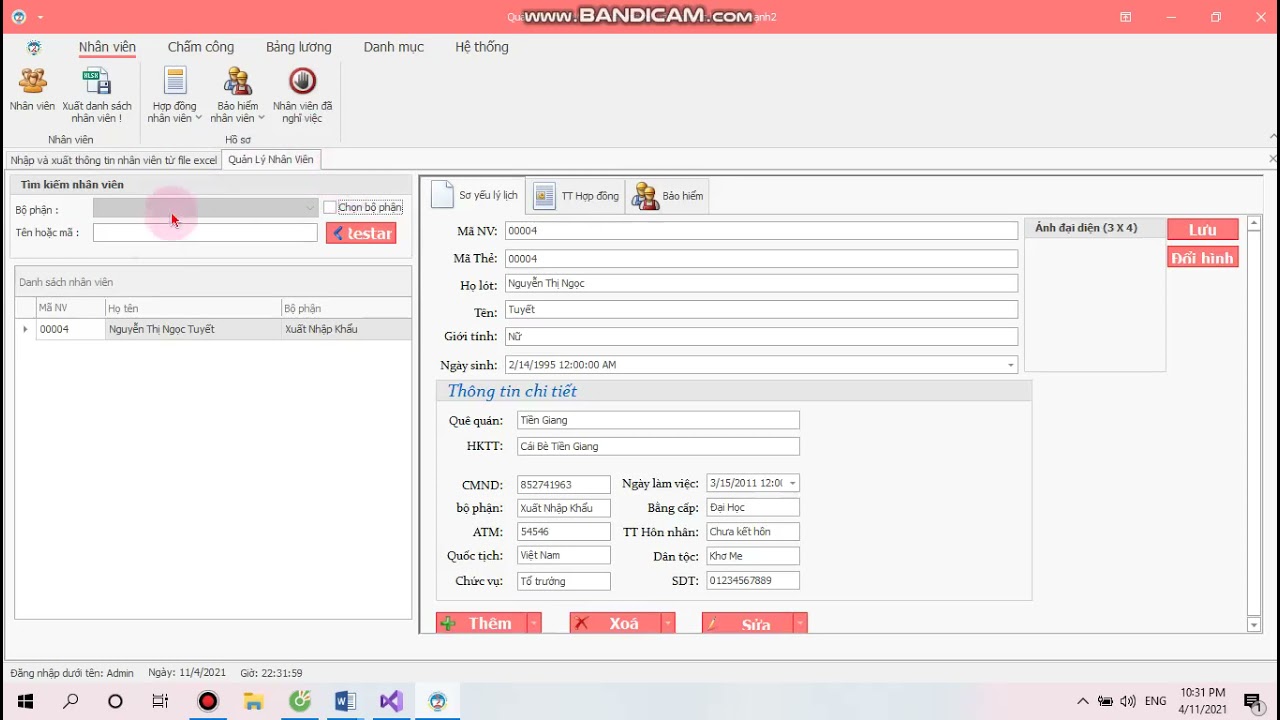The height and width of the screenshot is (720, 1280).
Task: Click the Tên hoặc mã search field
Action: [205, 232]
